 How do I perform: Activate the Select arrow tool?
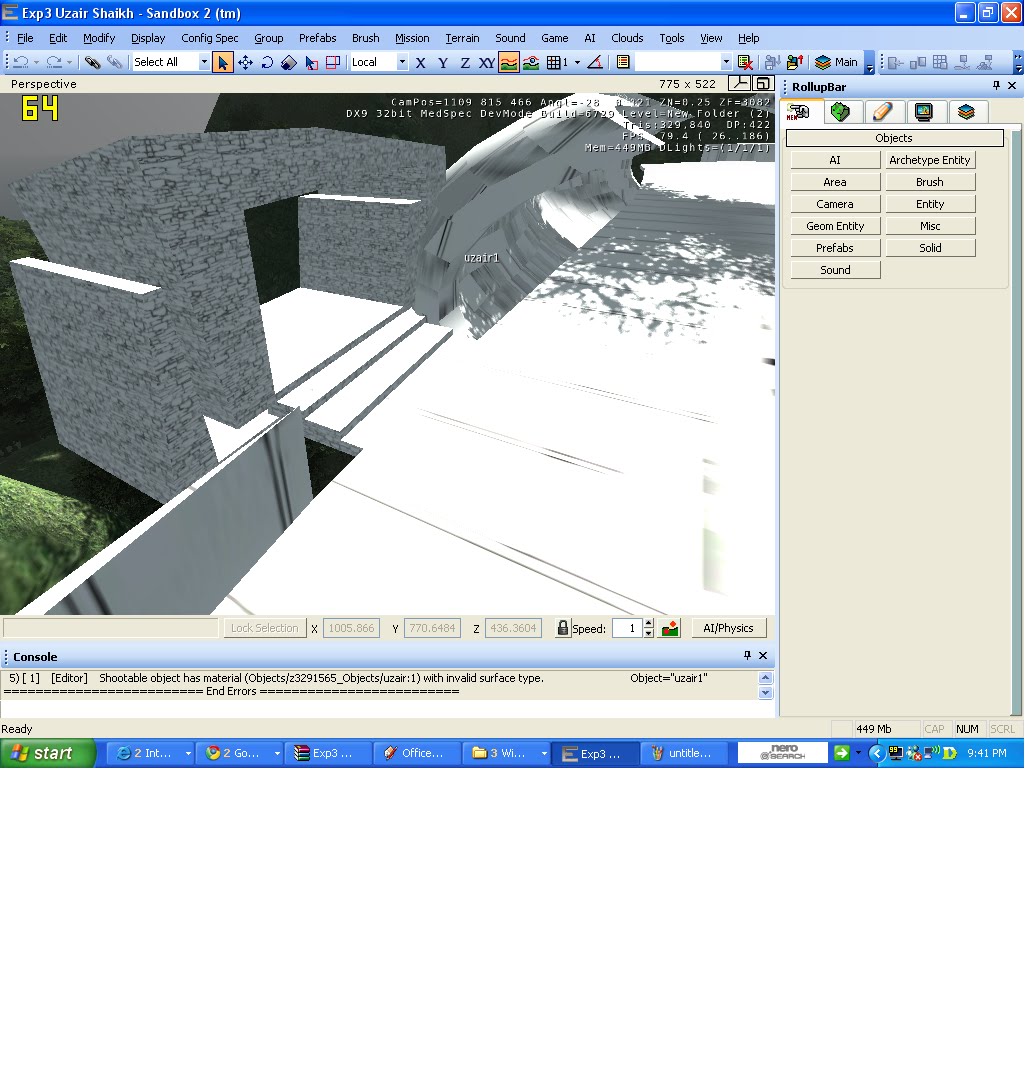(x=222, y=62)
